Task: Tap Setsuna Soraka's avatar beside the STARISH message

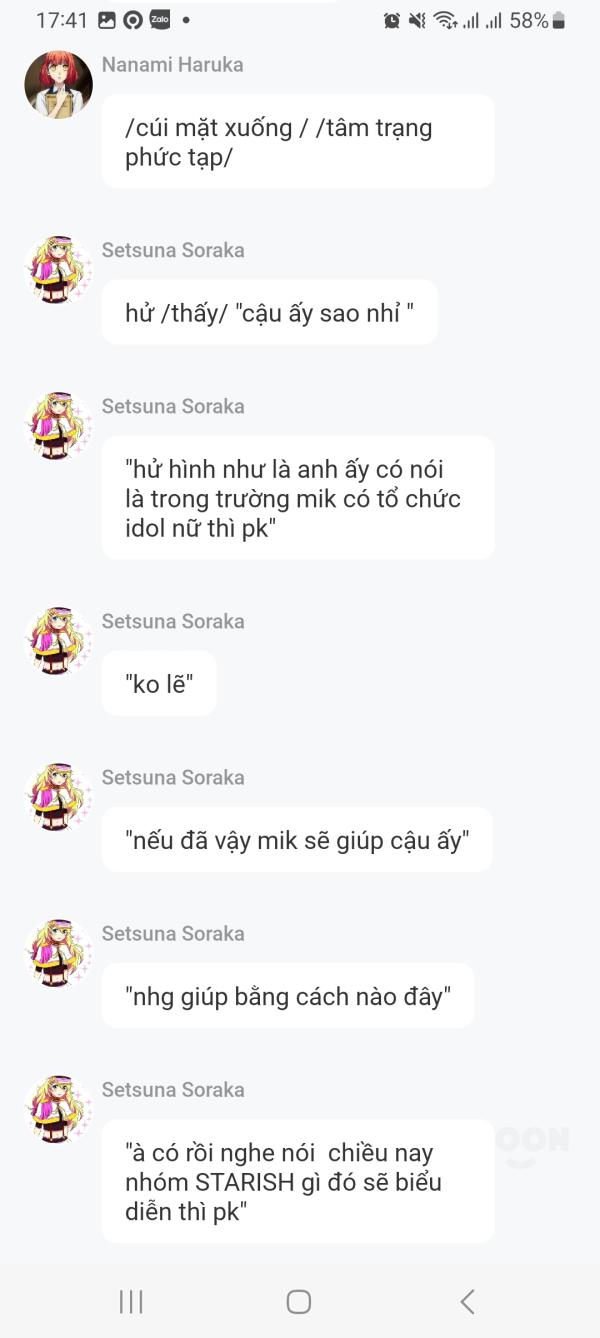Action: coord(58,1109)
